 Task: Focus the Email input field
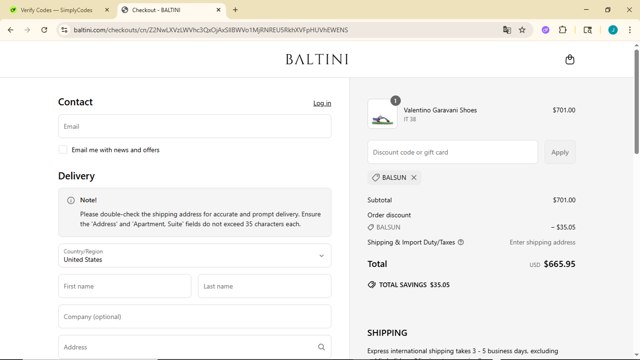(195, 126)
